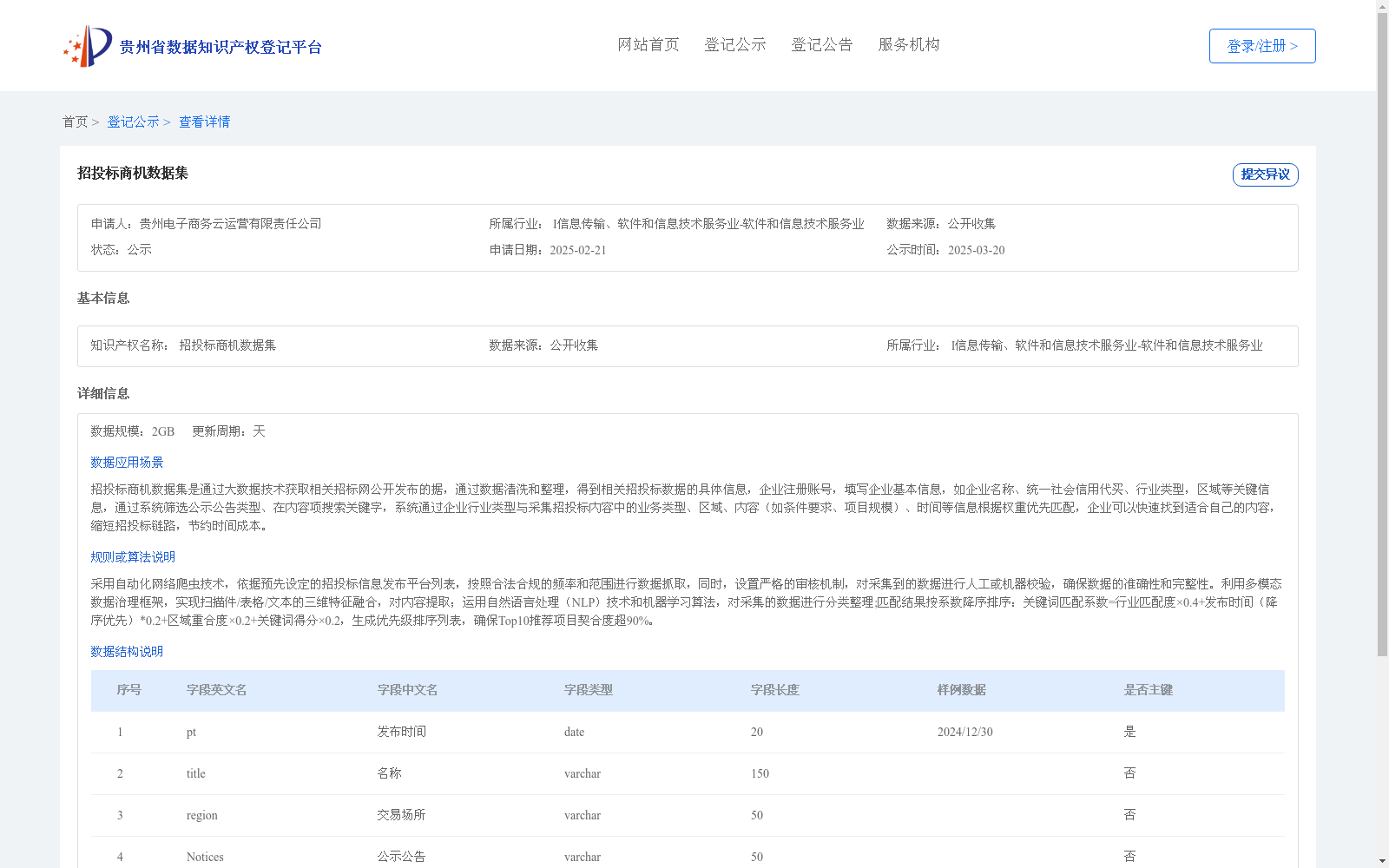1389x868 pixels.
Task: Click the 名称 table cell
Action: coord(390,773)
